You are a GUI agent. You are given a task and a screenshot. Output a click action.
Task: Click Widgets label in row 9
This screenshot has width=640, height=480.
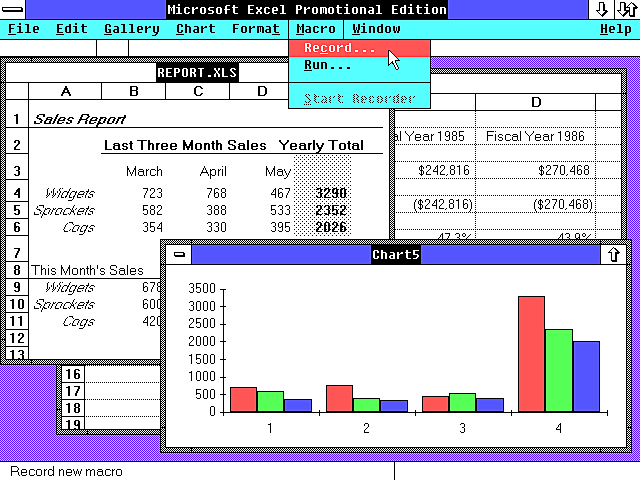tap(70, 287)
